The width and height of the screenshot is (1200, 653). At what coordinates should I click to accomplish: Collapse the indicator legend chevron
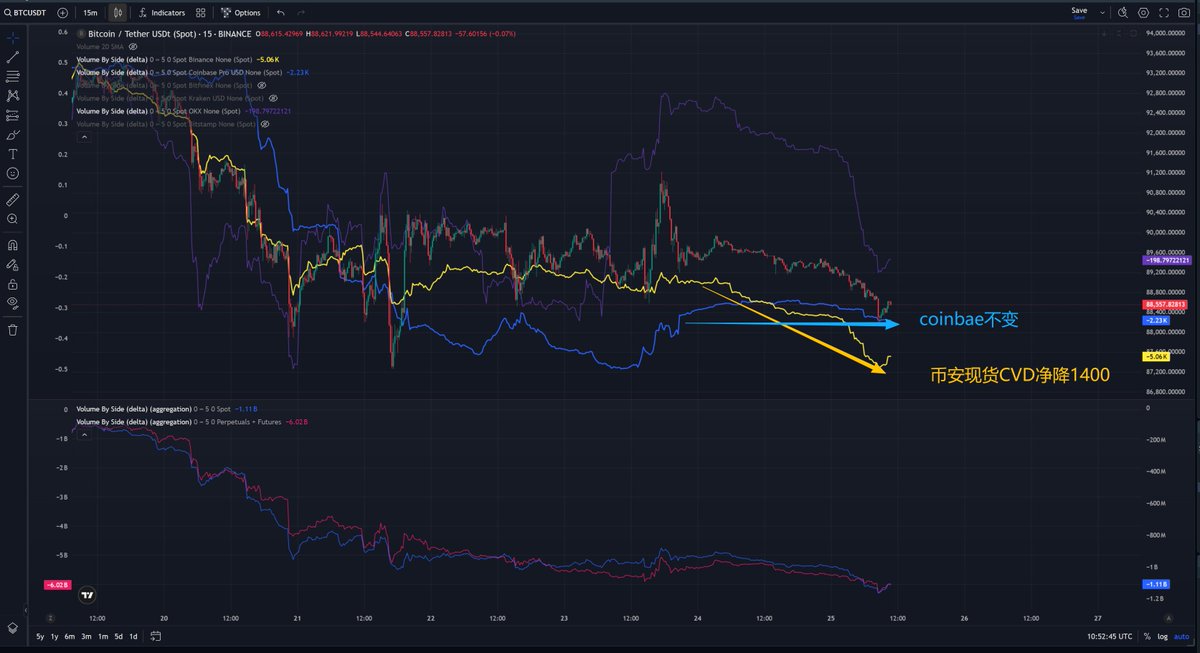83,137
